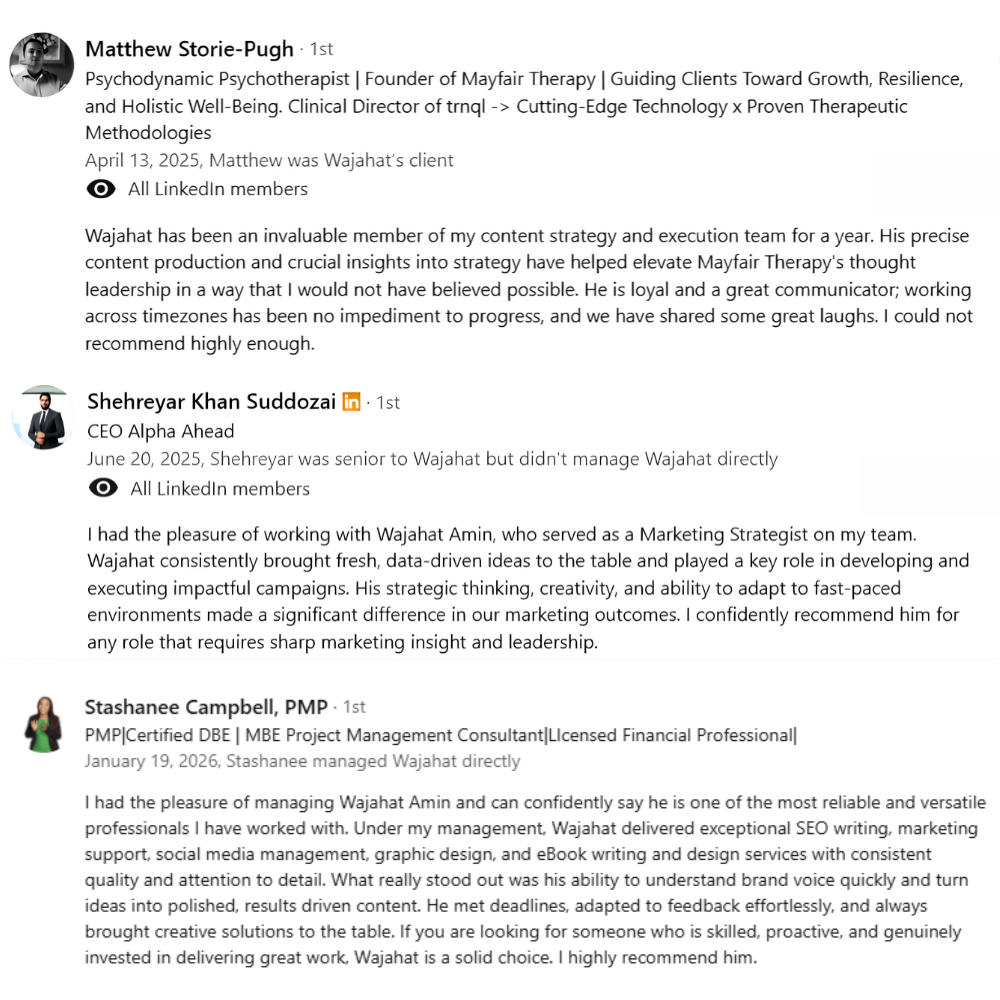Click Matthew Storie-Pugh's profile photo
Viewport: 1000px width, 1000px height.
(x=42, y=65)
